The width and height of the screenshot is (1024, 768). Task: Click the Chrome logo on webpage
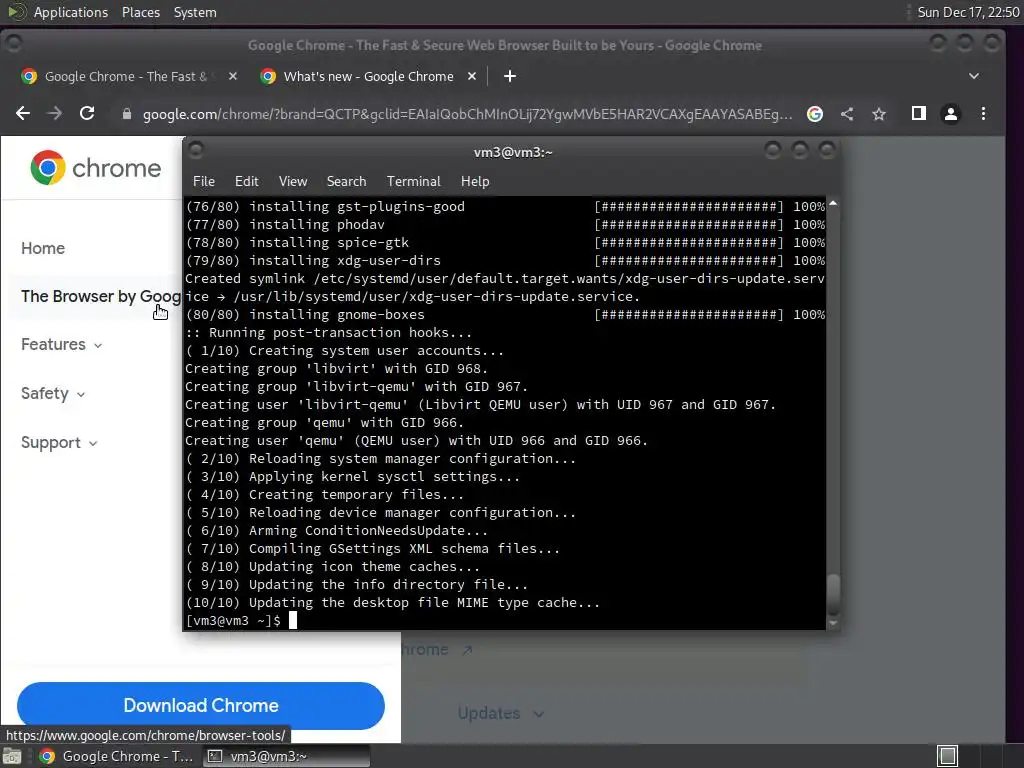pos(95,168)
